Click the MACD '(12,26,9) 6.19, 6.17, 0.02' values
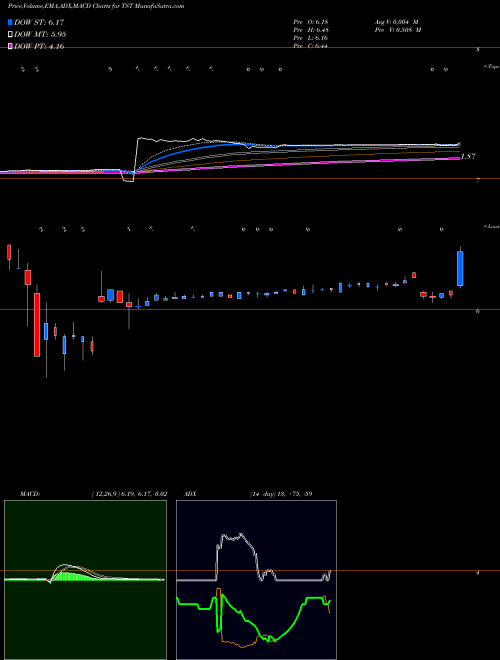500x660 pixels. (129, 494)
